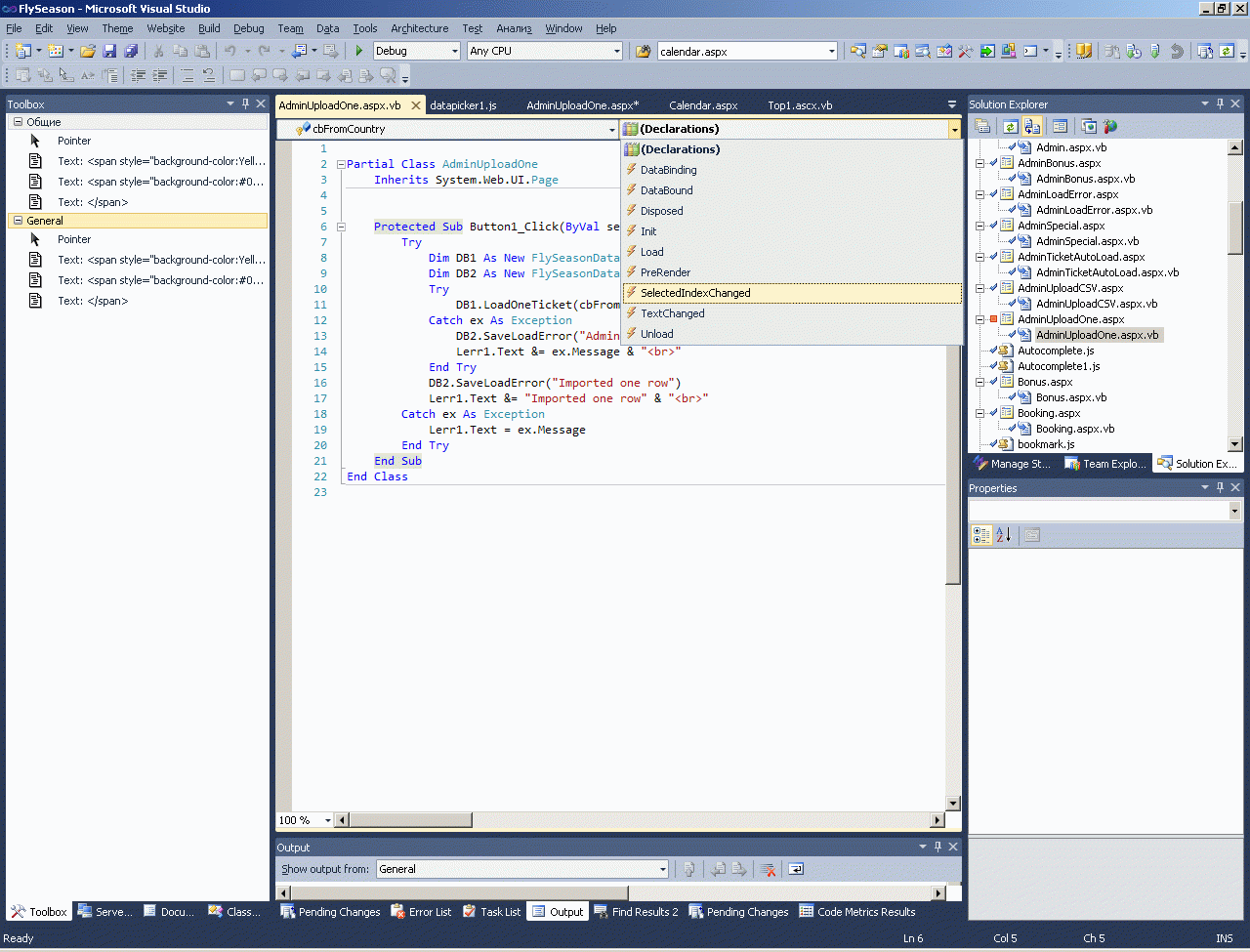Click Refresh in Solution Explorer toolbar
The width and height of the screenshot is (1250, 952).
coord(1010,126)
